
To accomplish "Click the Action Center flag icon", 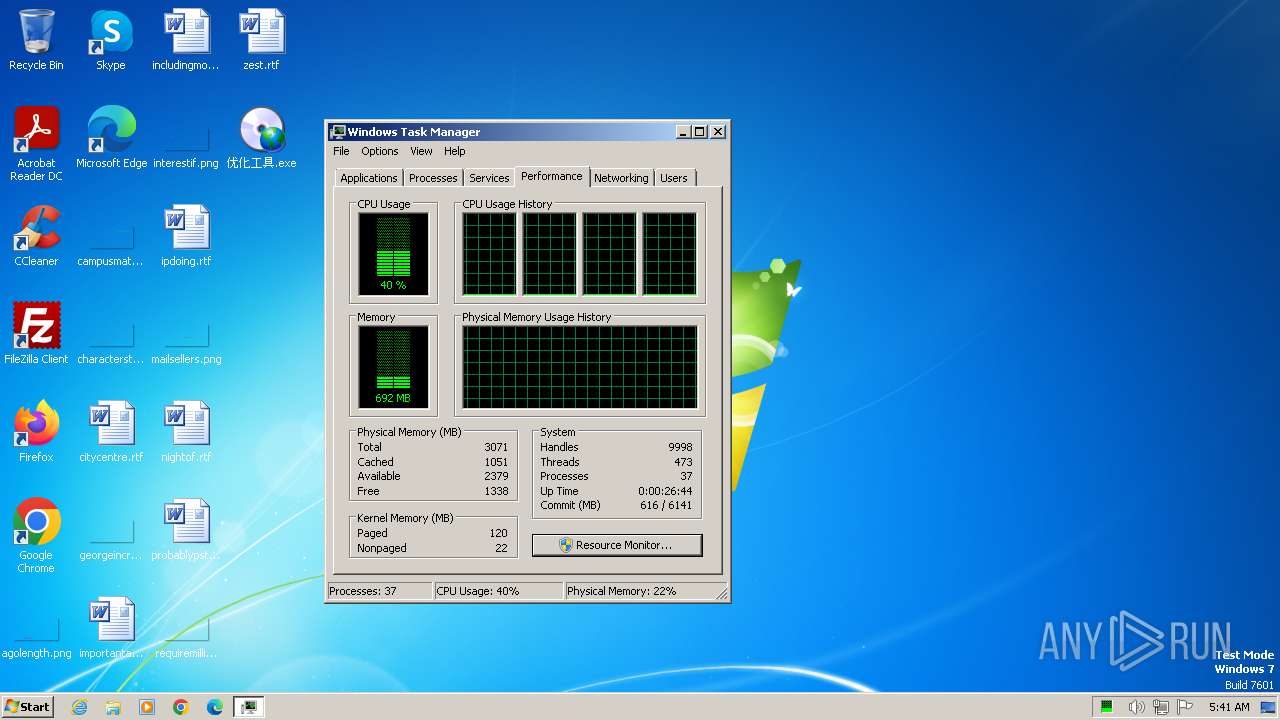I will tap(1186, 707).
